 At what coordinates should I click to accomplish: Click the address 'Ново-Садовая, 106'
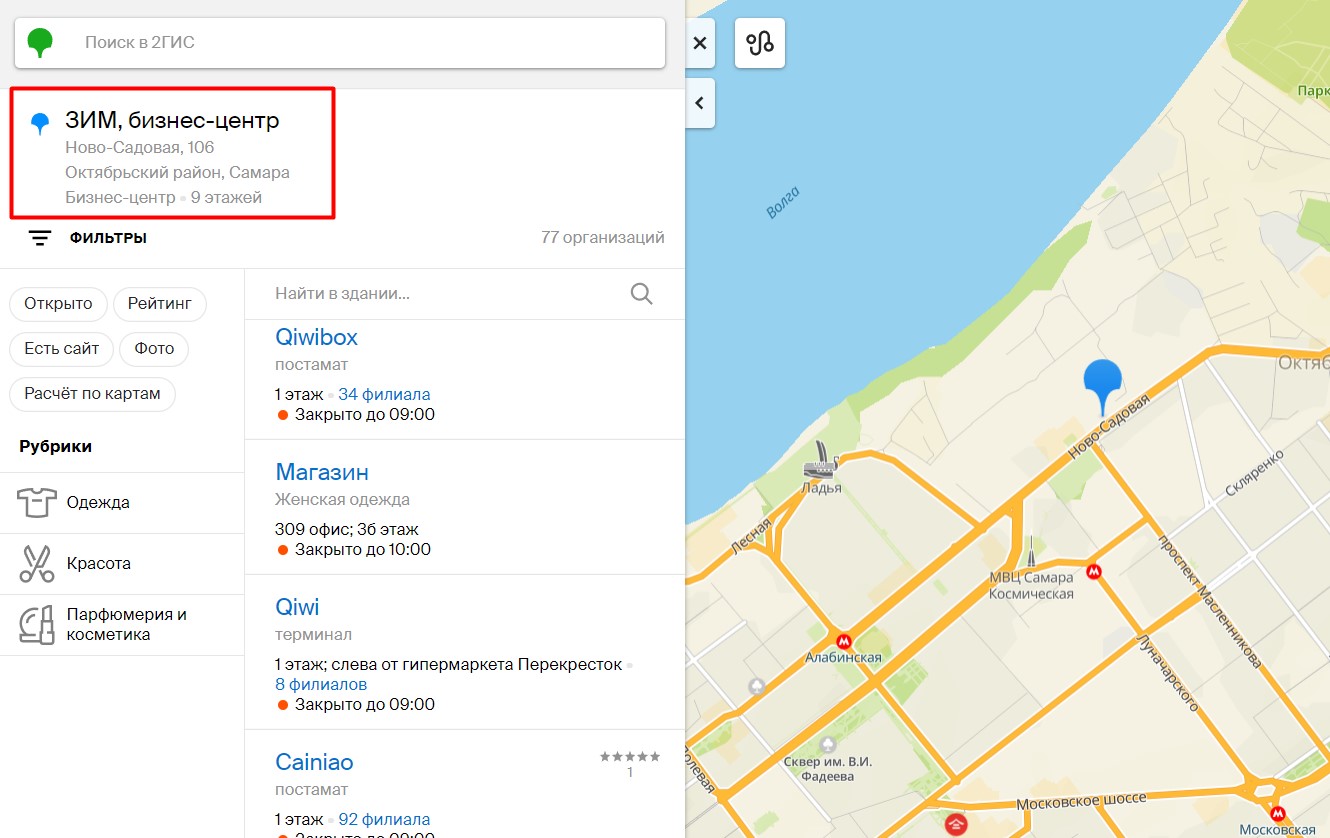pyautogui.click(x=140, y=148)
